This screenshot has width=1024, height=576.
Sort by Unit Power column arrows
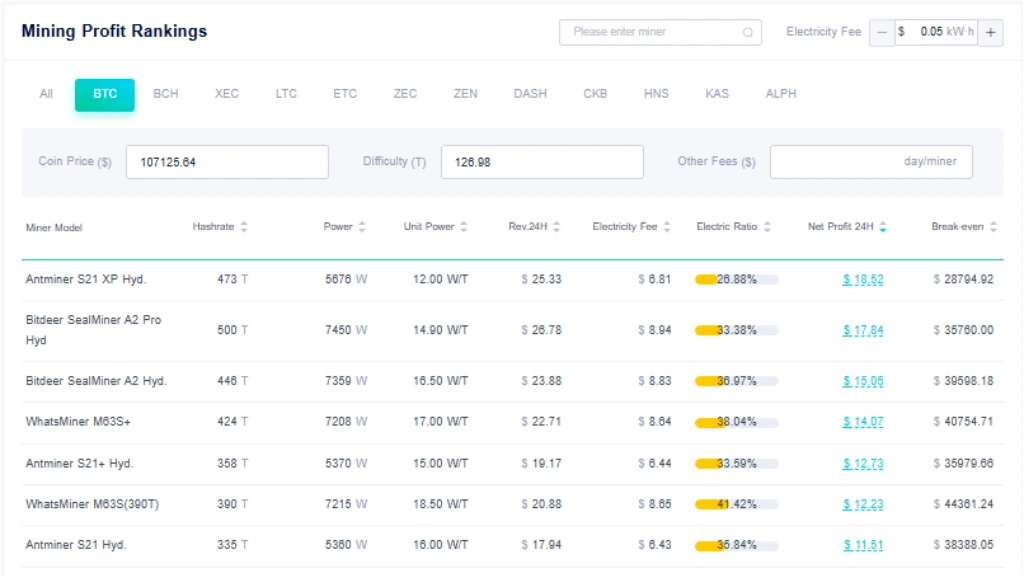click(x=464, y=227)
